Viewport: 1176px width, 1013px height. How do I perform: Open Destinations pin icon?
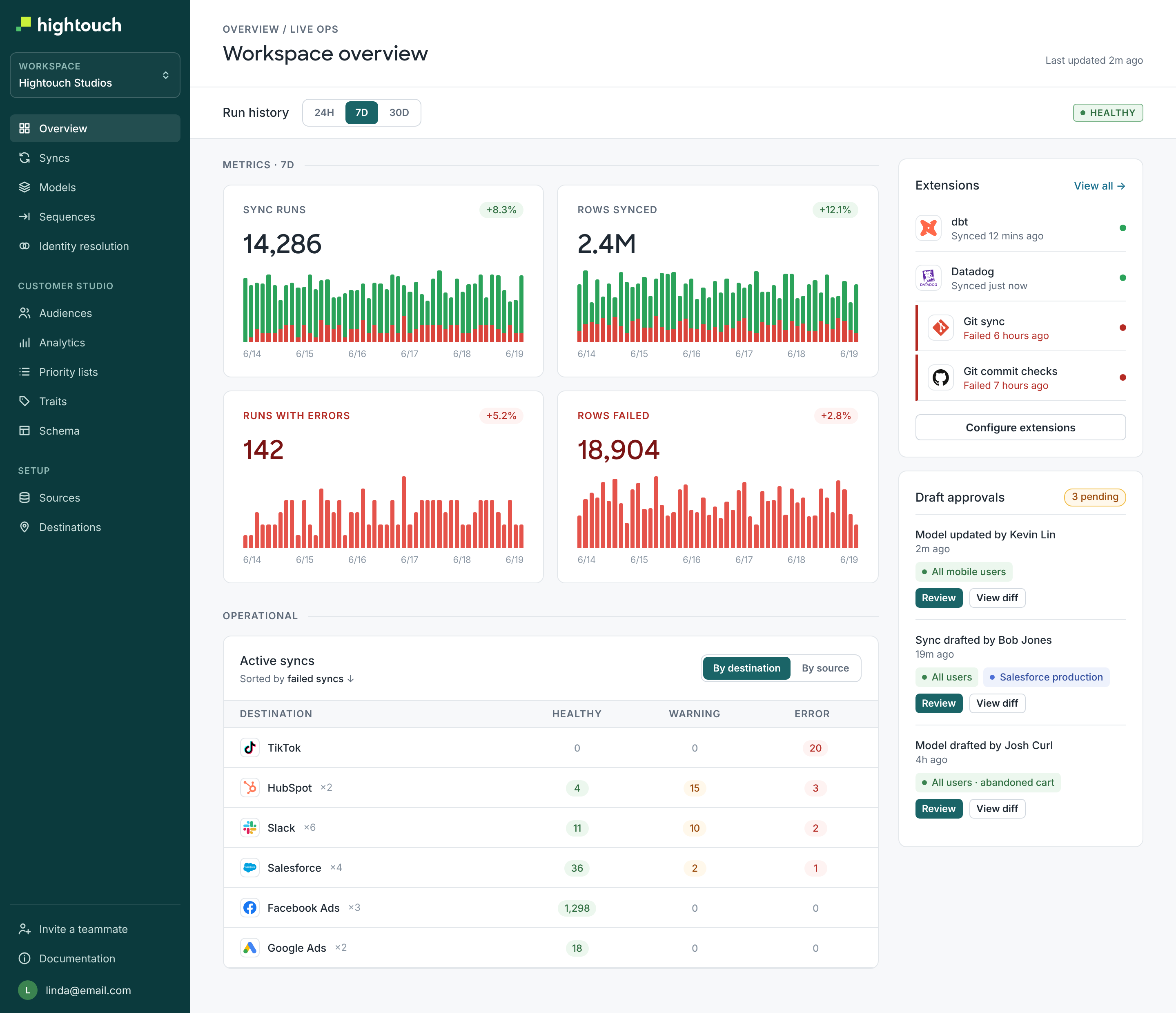click(24, 527)
